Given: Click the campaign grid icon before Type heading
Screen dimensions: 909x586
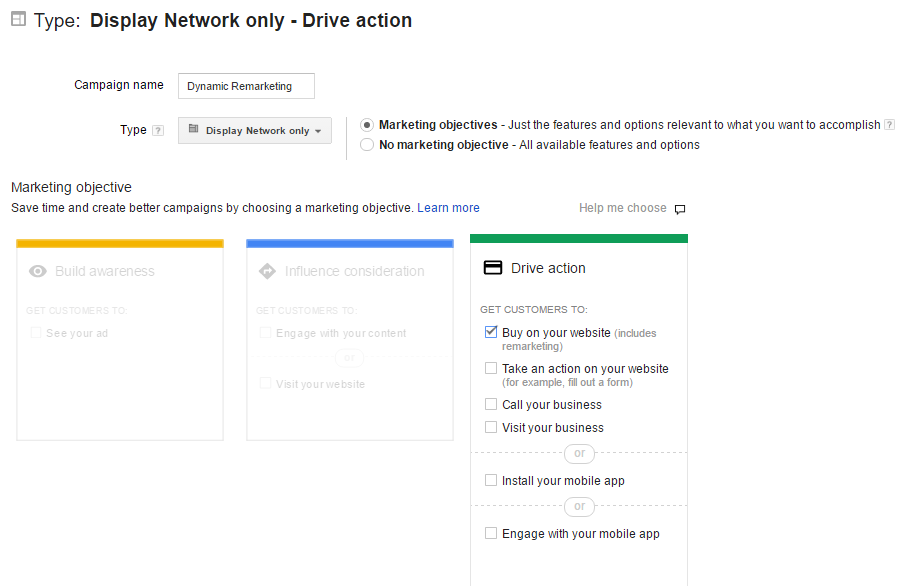Looking at the screenshot, I should pos(17,19).
